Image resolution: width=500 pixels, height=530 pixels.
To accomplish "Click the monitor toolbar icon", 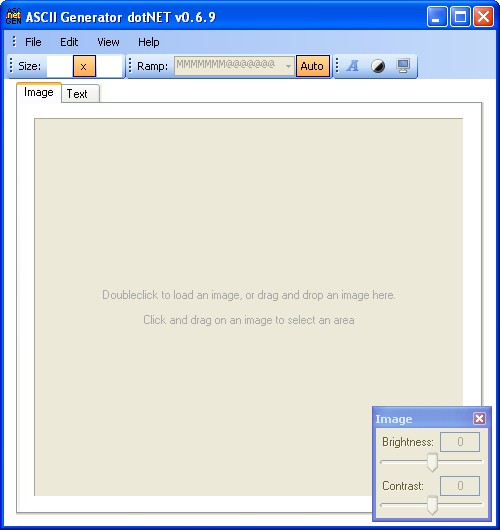I will tap(403, 66).
